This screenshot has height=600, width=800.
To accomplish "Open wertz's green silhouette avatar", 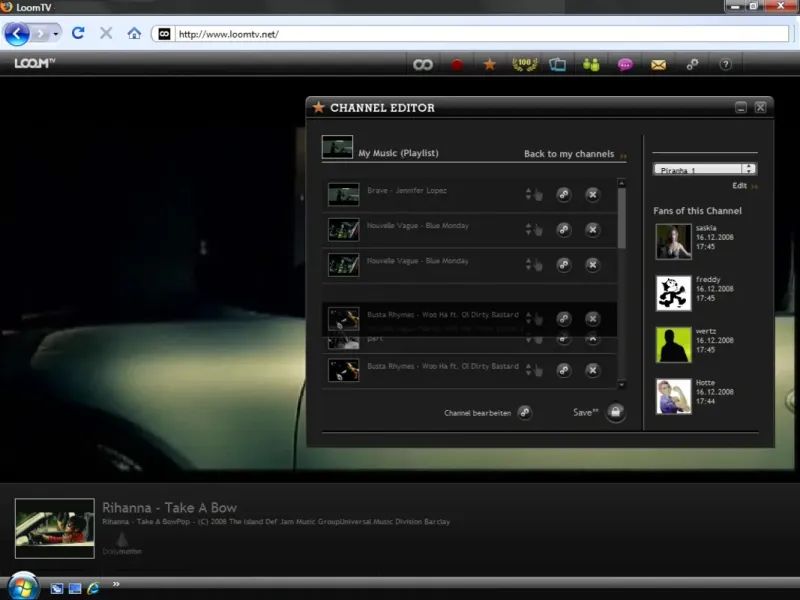I will tap(673, 344).
